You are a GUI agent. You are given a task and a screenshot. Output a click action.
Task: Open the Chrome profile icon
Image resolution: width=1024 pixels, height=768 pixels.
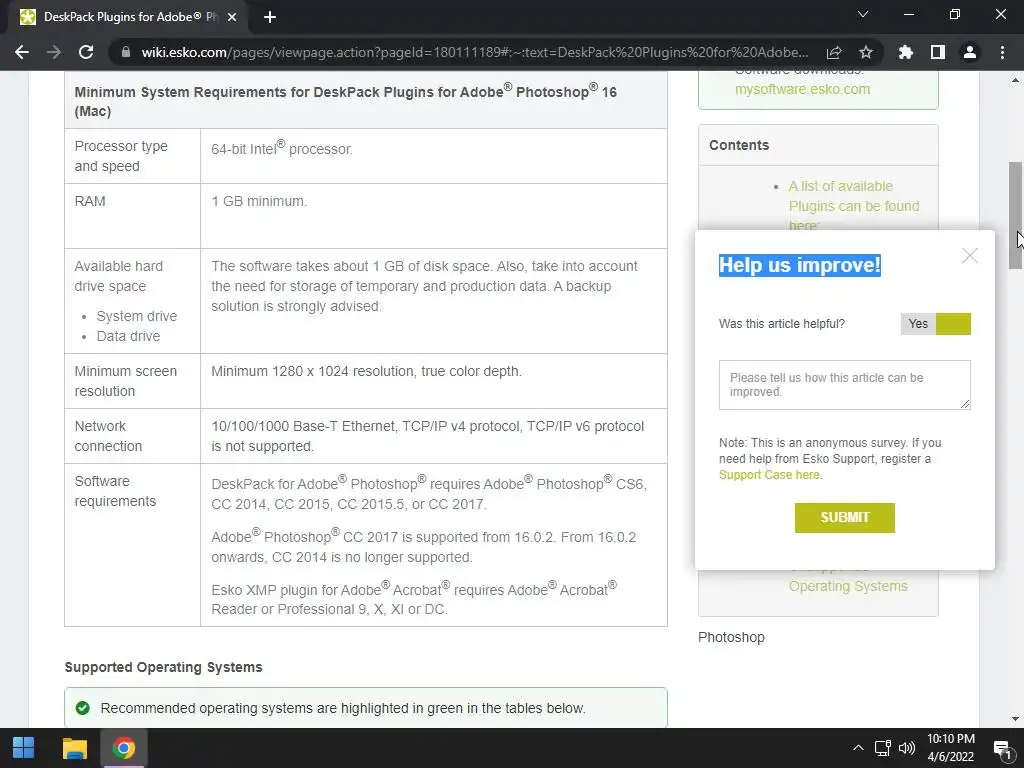(x=970, y=52)
